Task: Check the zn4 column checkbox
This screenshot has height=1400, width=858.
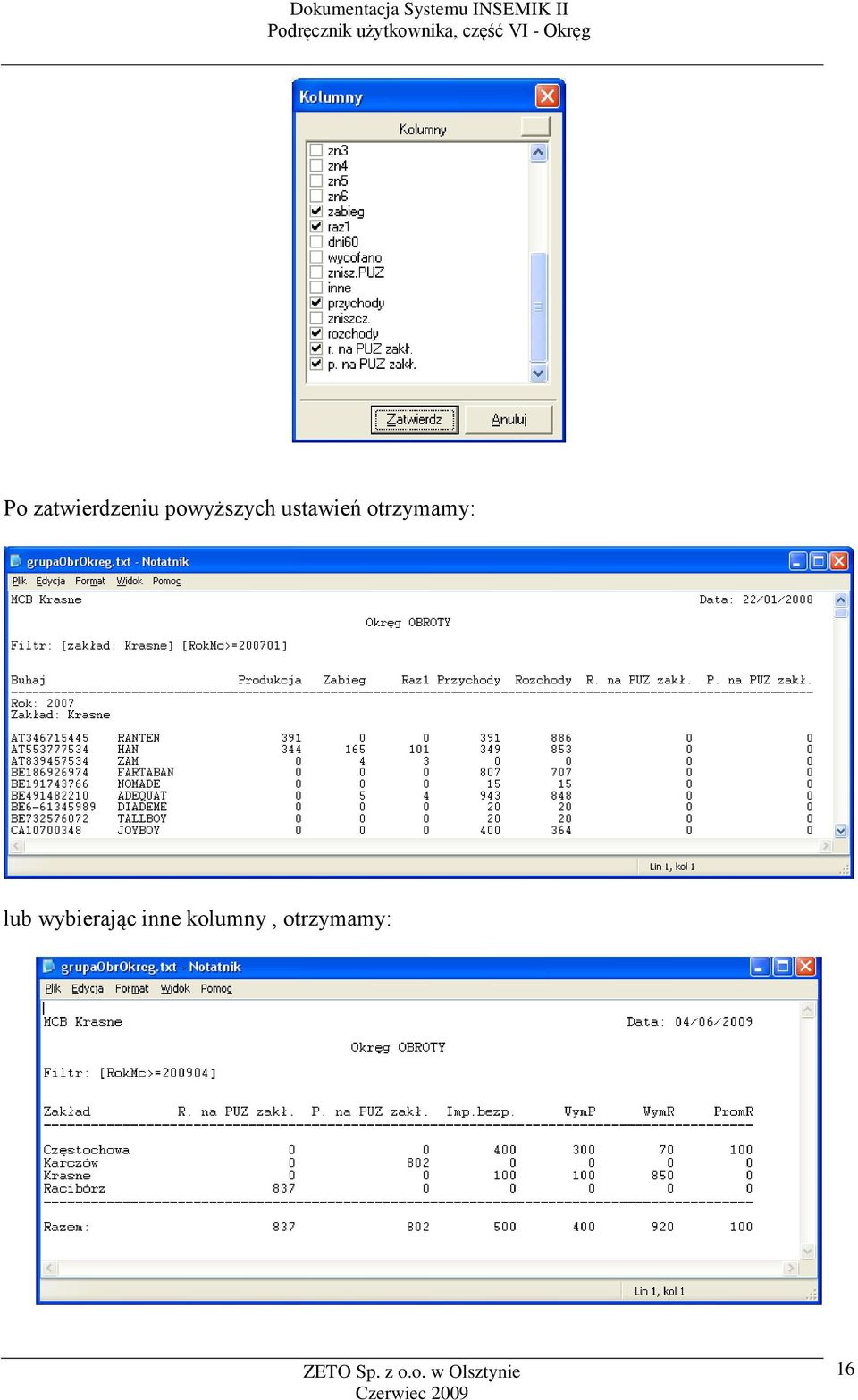Action: click(x=316, y=165)
